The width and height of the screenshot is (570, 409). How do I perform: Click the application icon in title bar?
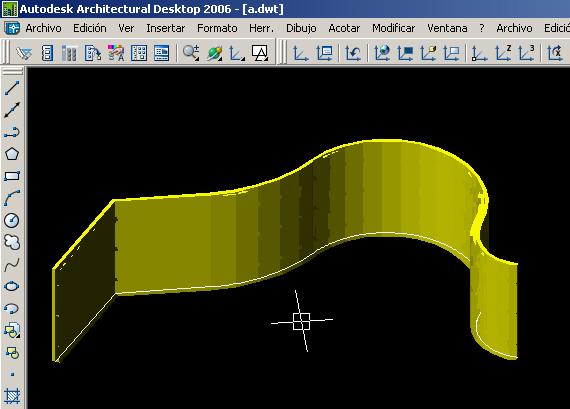click(x=9, y=9)
